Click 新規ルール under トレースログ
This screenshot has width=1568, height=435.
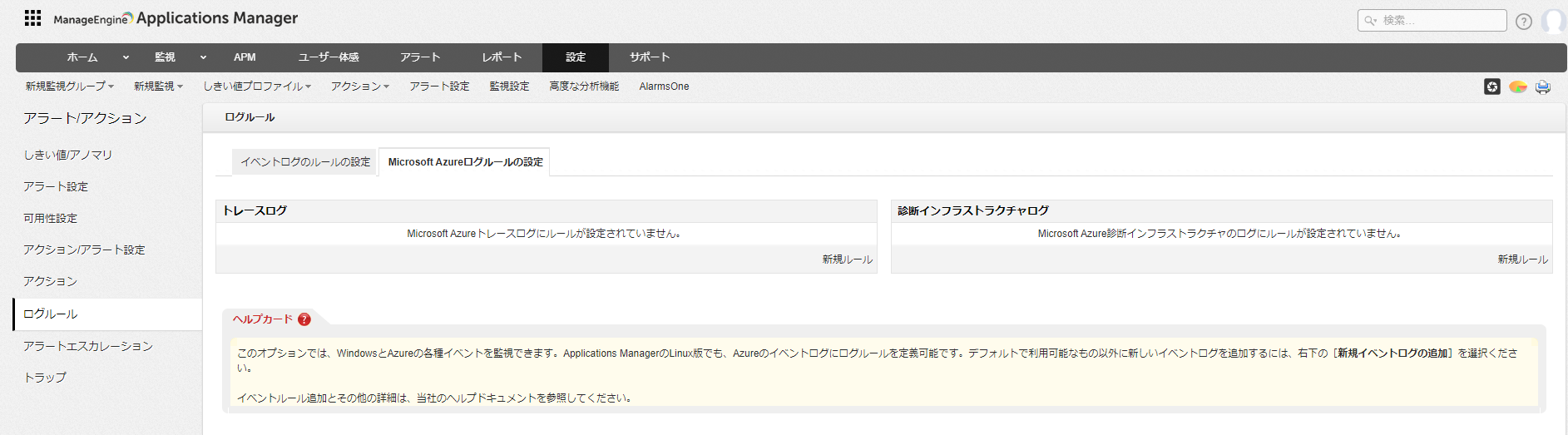(x=847, y=260)
